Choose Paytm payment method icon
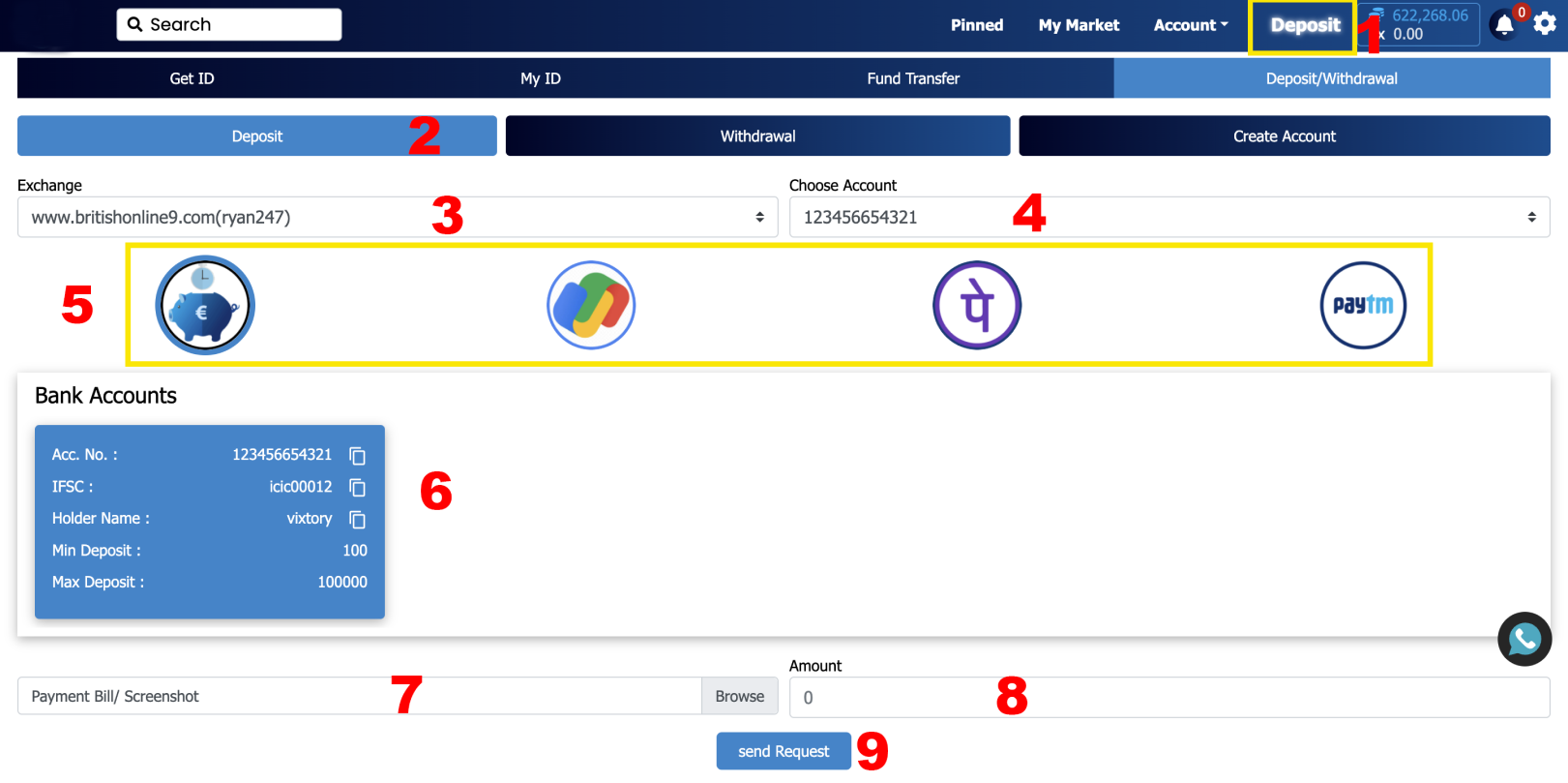This screenshot has height=783, width=1568. coord(1363,305)
